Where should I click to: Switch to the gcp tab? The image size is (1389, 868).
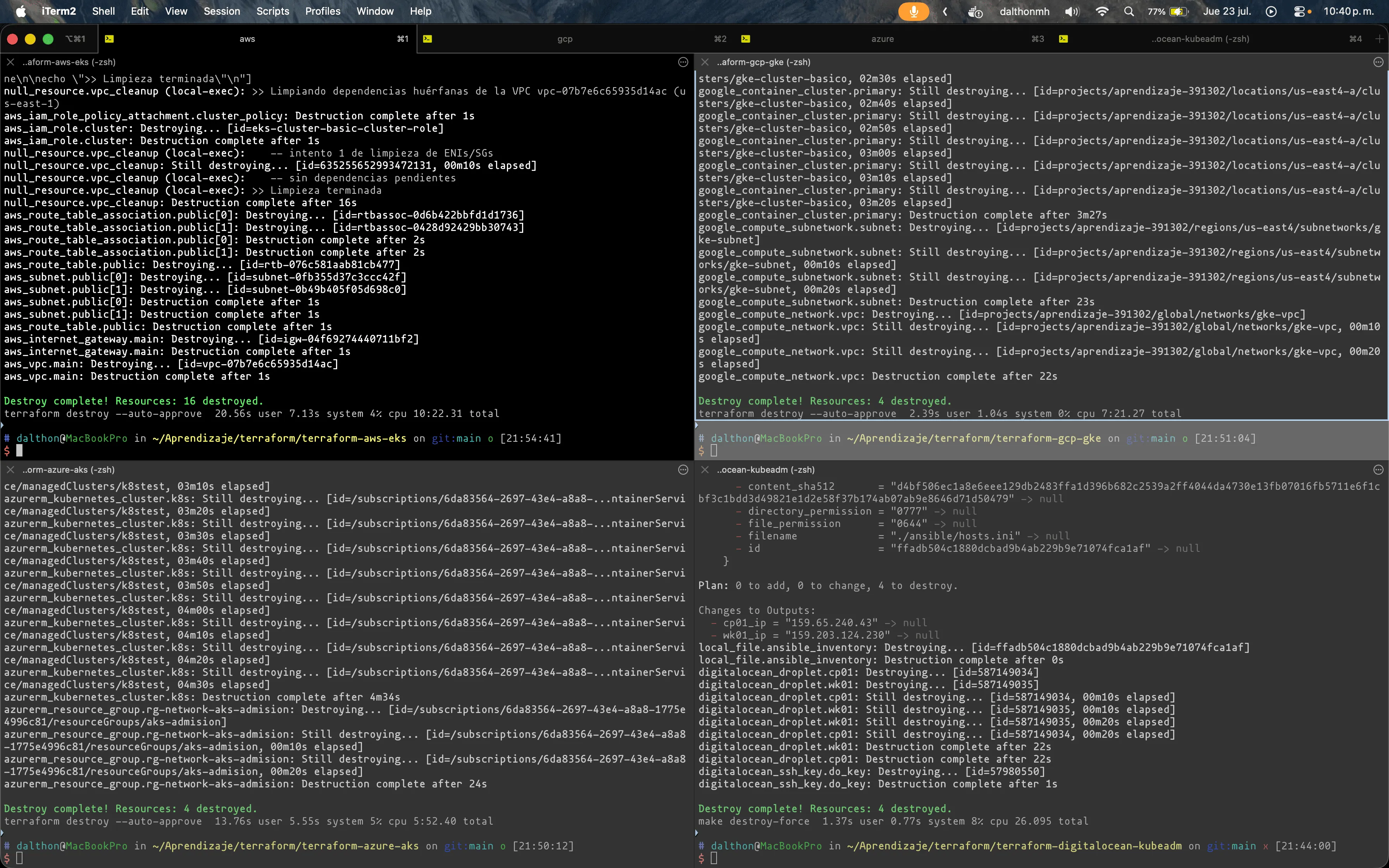tap(565, 39)
